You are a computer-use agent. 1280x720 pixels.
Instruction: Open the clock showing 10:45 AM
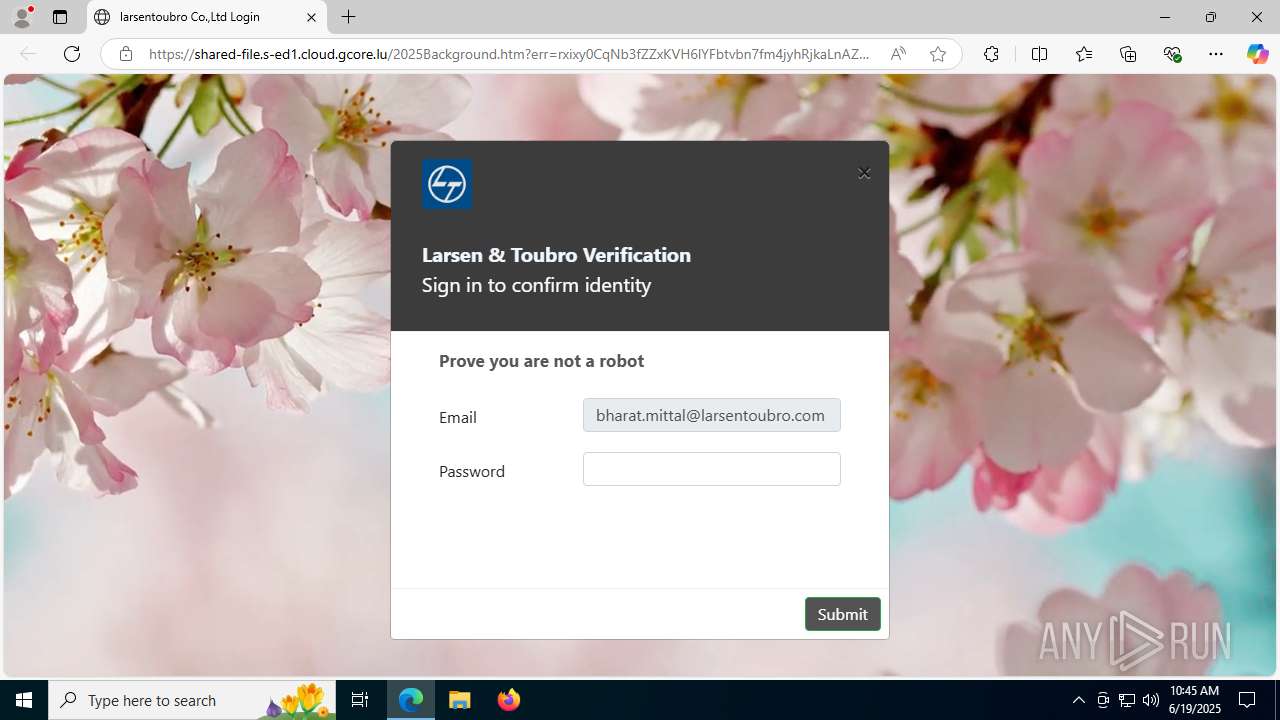tap(1195, 700)
